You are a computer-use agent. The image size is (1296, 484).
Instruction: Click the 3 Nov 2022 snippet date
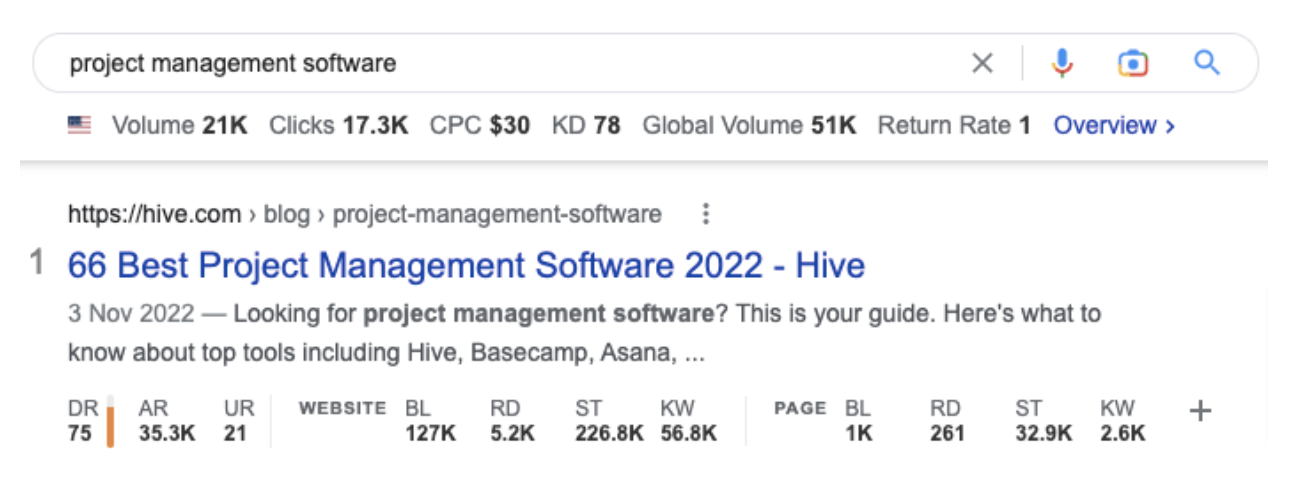point(130,314)
